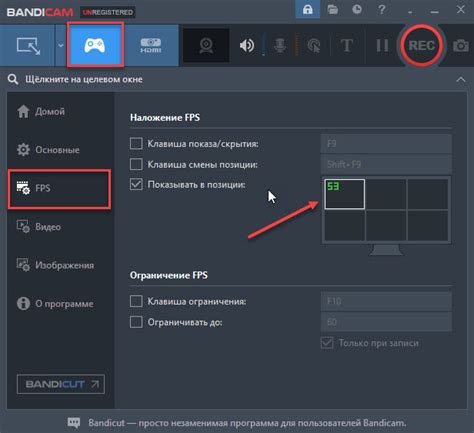Viewport: 474px width, 433px height.
Task: Click the Щёлкните на целевом окне text
Action: click(84, 80)
